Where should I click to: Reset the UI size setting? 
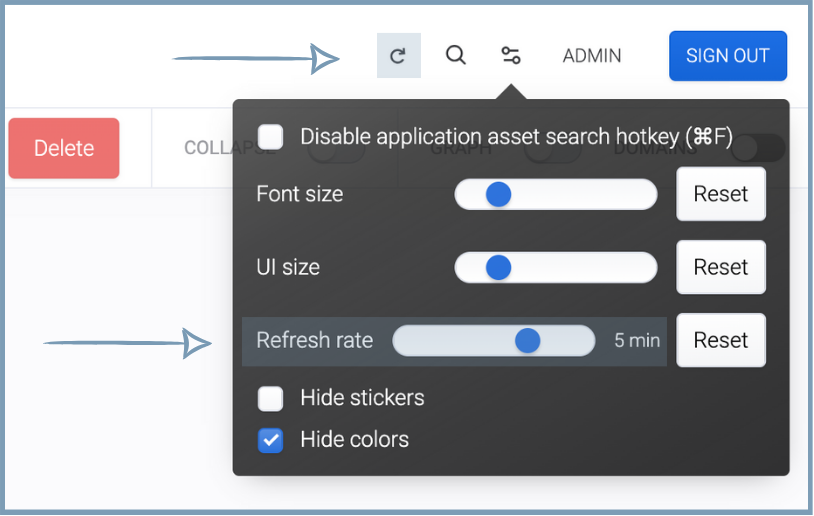[x=721, y=267]
